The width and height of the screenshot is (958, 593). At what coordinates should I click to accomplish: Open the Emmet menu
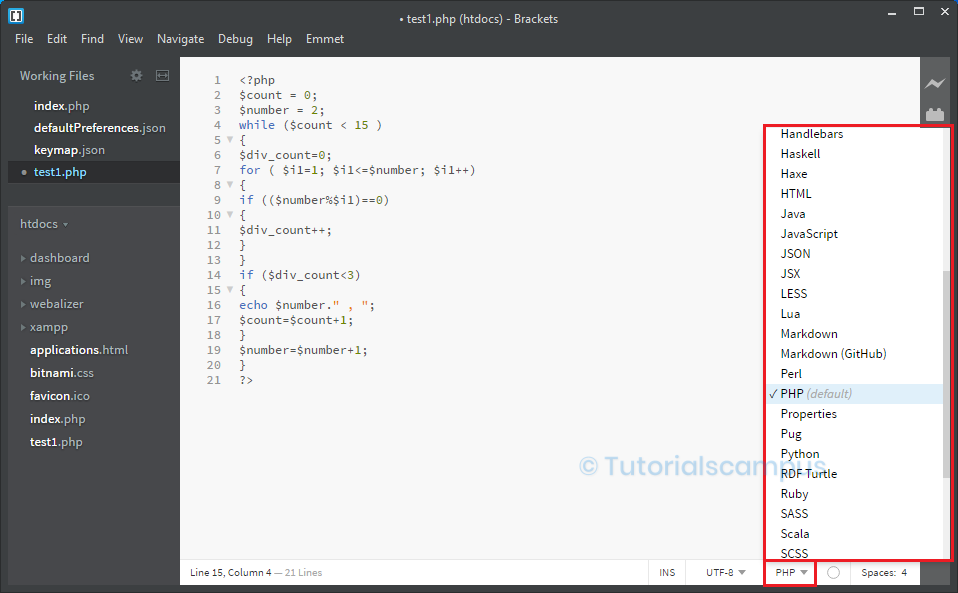pos(324,38)
